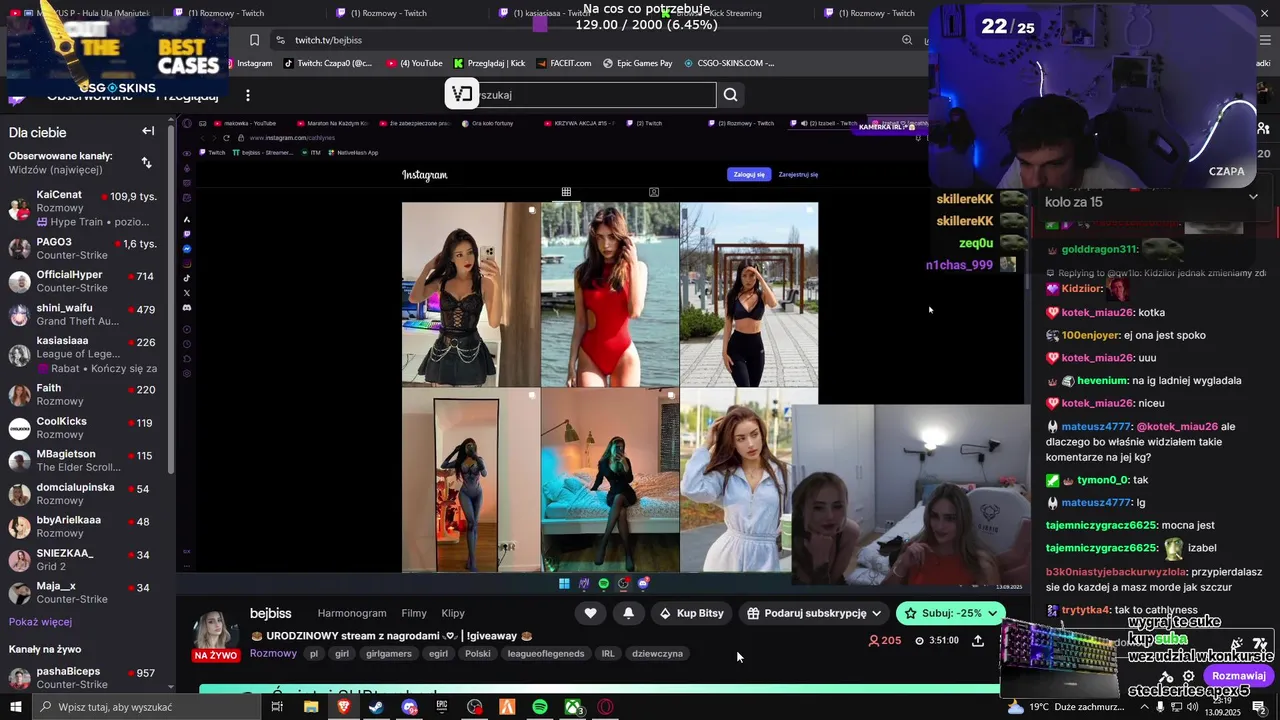Click the dziewczyna tag
The height and width of the screenshot is (720, 1280).
pos(657,654)
